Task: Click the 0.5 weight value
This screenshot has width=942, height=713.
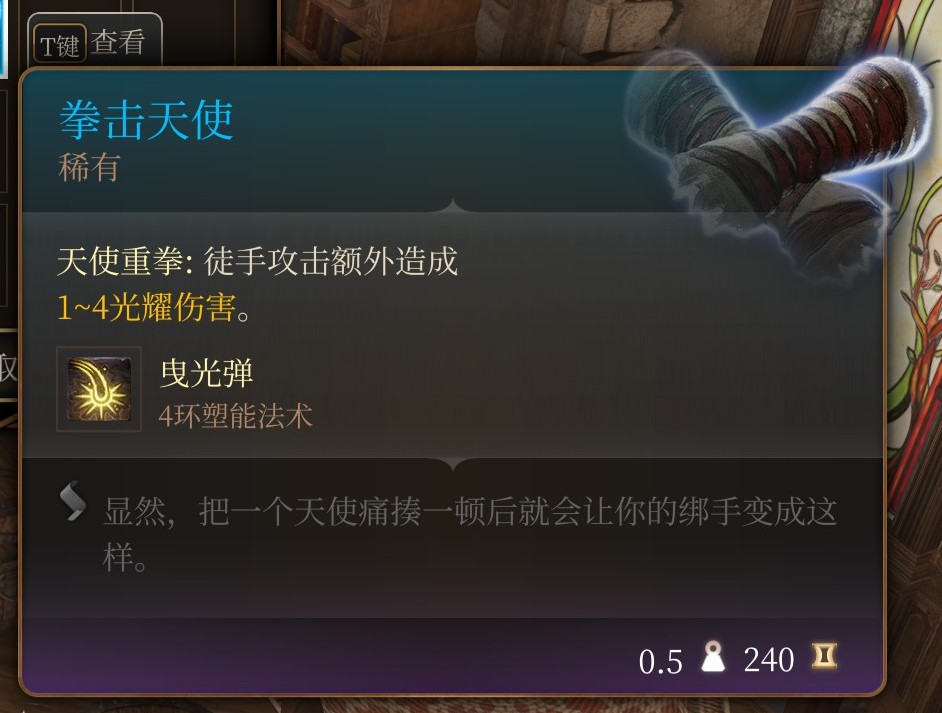Action: (660, 661)
